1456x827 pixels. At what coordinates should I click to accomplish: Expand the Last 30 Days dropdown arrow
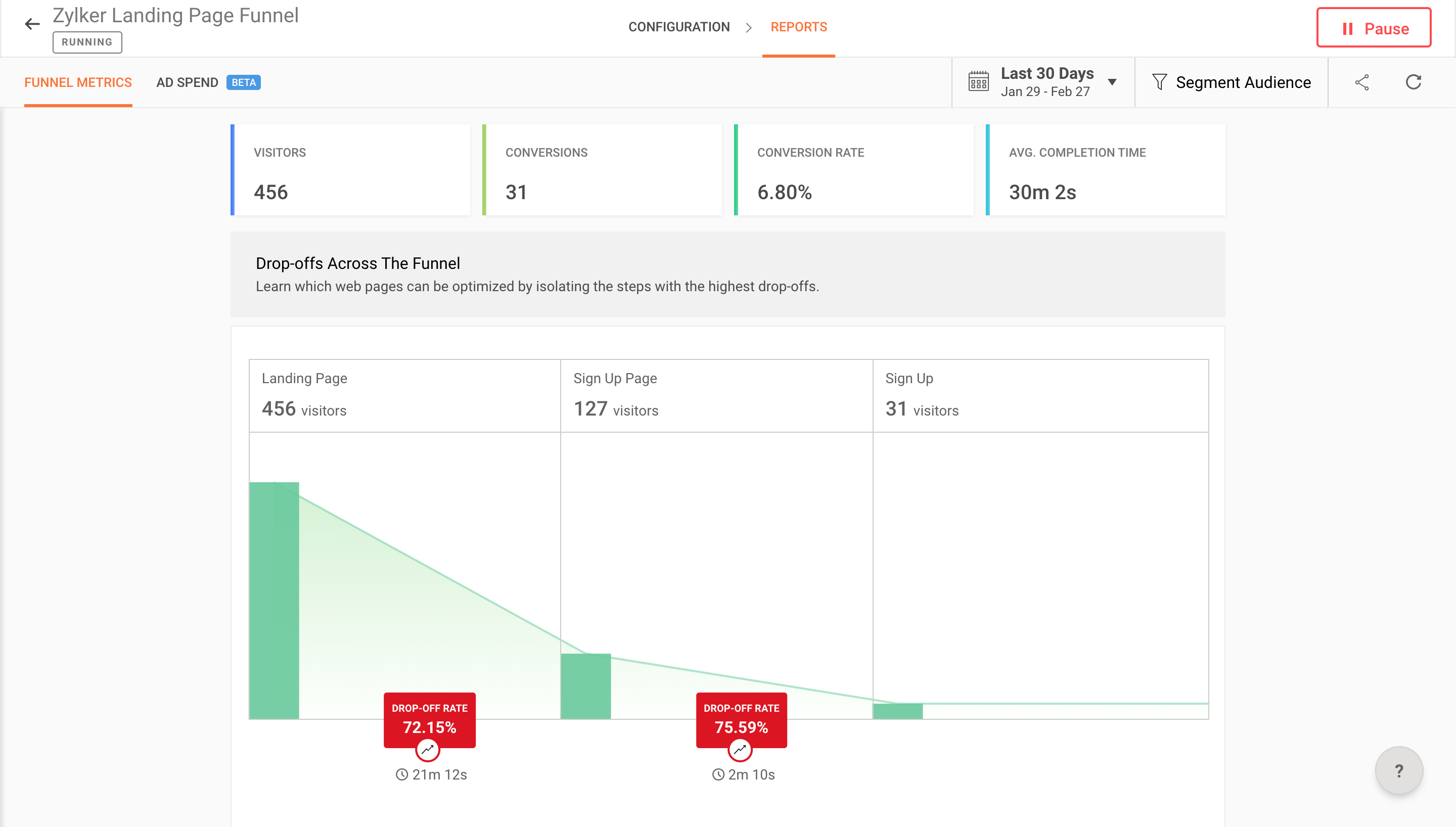point(1112,82)
